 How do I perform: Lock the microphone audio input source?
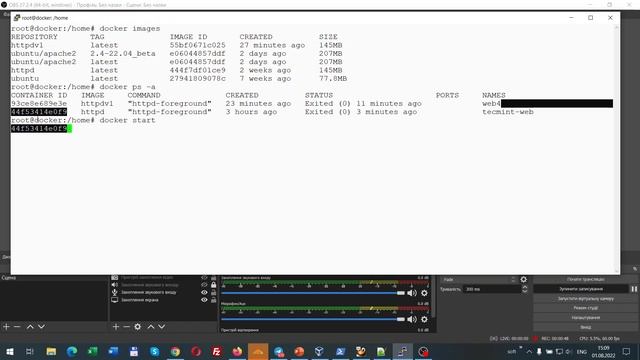(213, 292)
